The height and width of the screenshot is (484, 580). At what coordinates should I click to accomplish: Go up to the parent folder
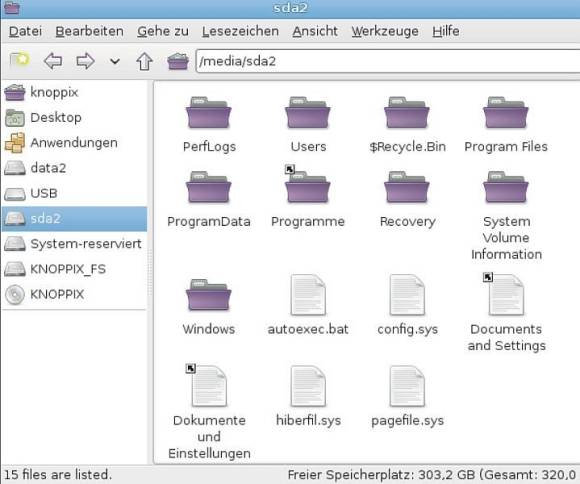click(x=144, y=61)
